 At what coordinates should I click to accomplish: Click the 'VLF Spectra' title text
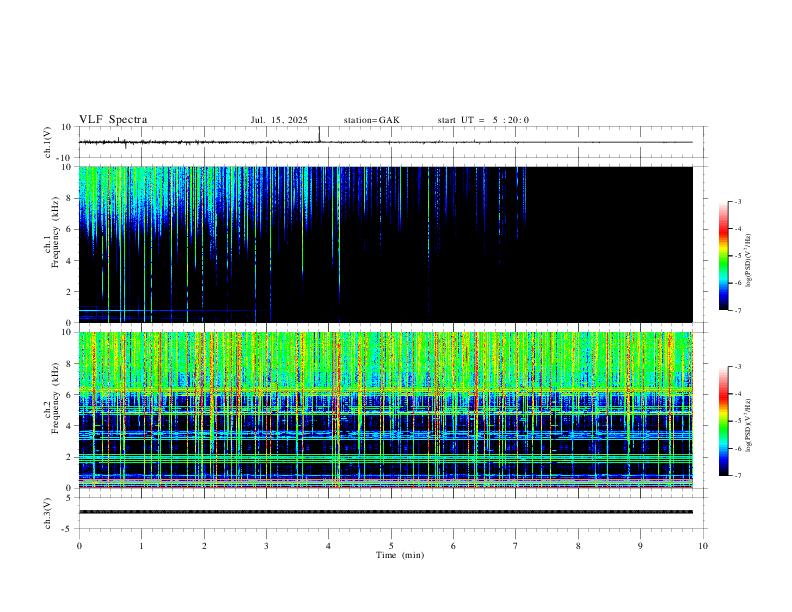click(113, 120)
